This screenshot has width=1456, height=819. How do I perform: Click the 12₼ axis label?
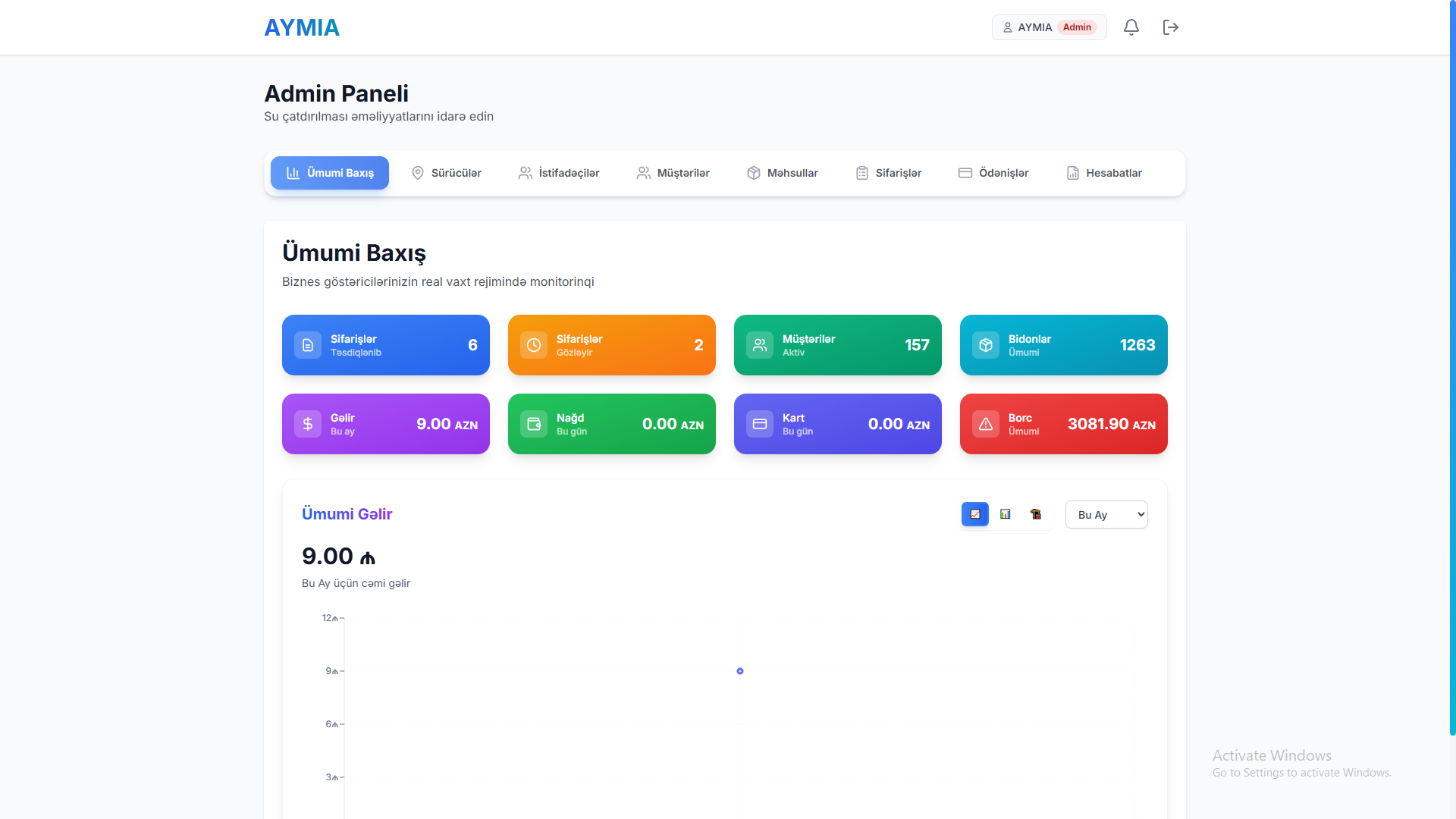330,618
